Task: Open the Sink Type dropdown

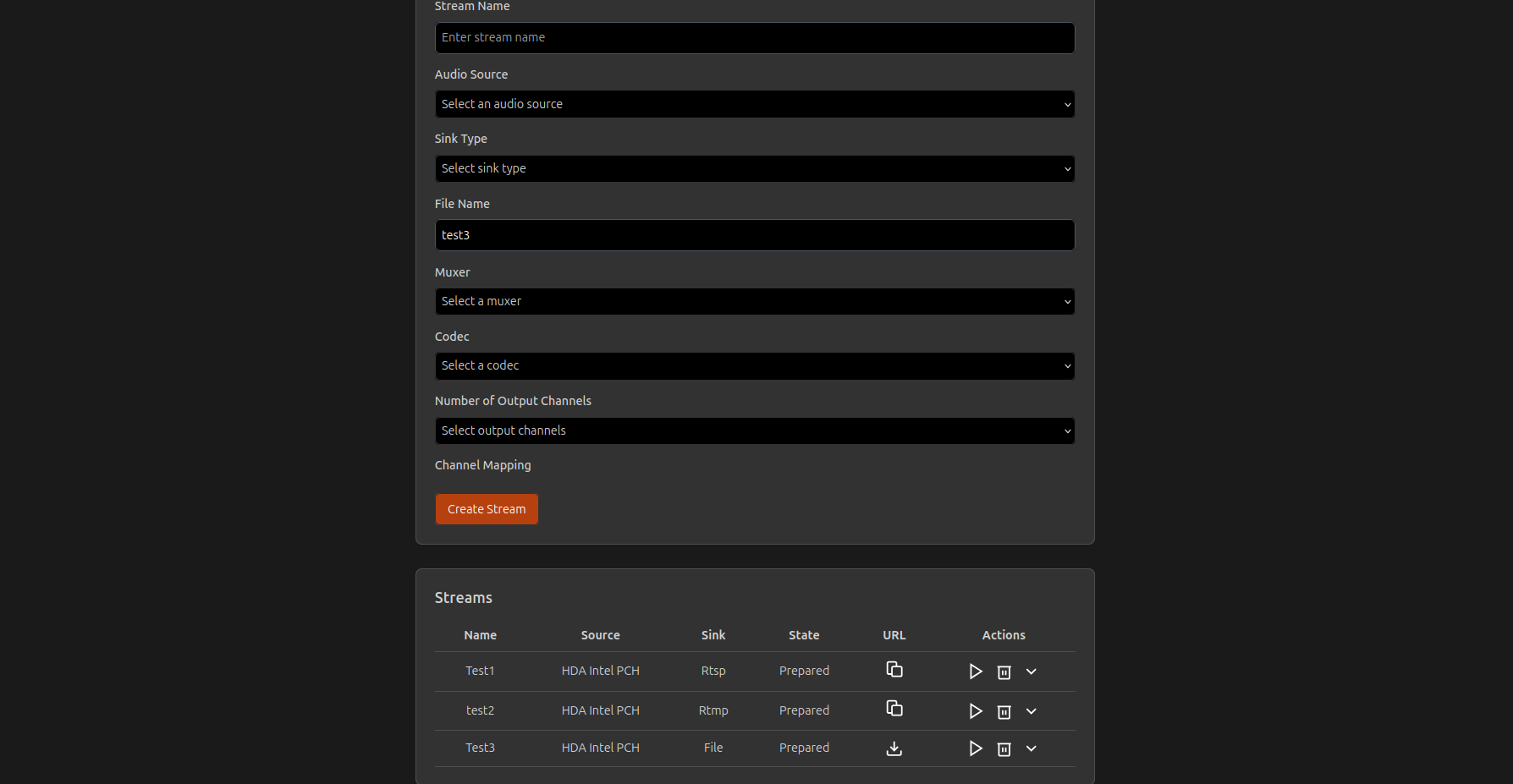Action: click(754, 168)
